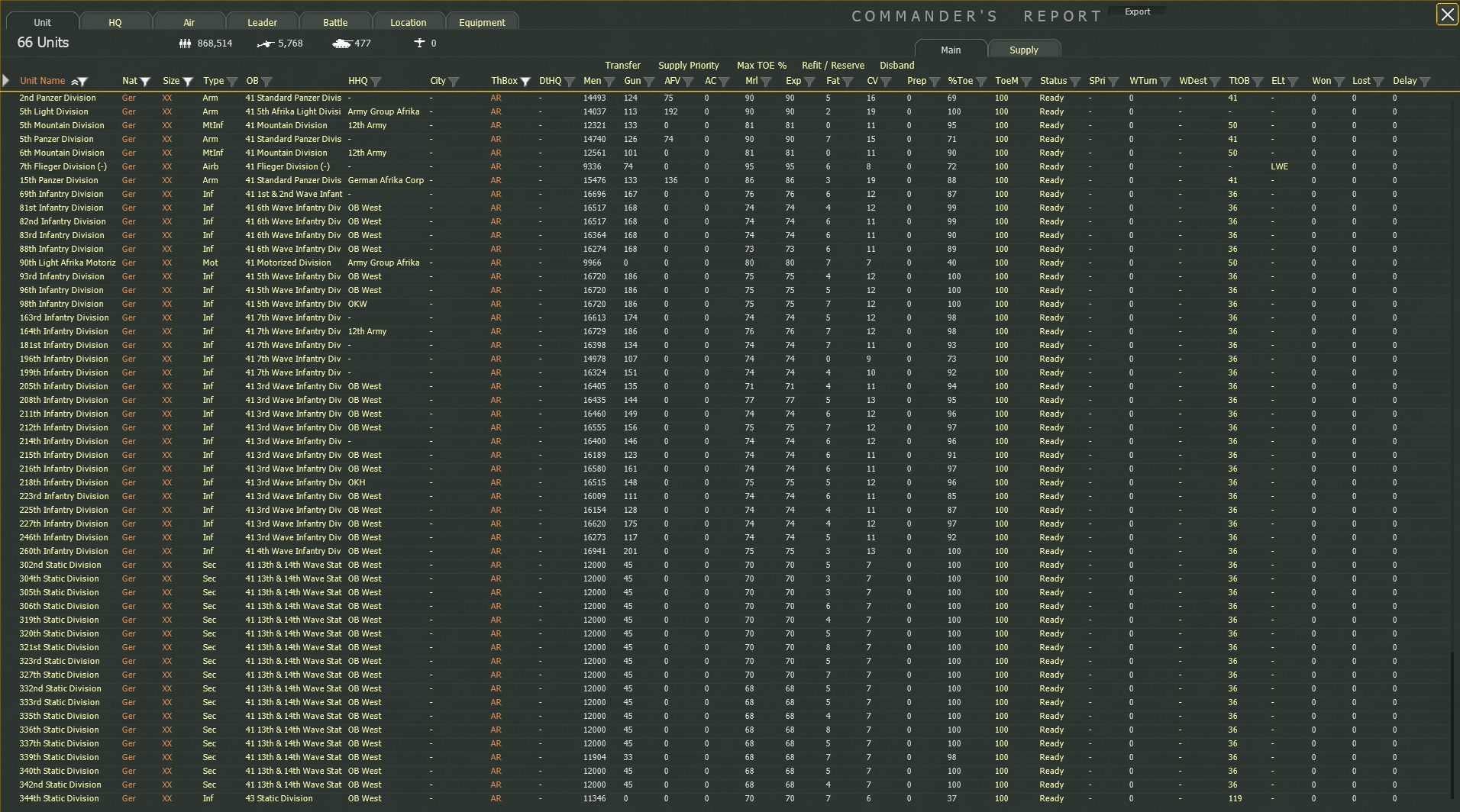
Task: Sort by the WTurn column header
Action: pyautogui.click(x=1143, y=81)
